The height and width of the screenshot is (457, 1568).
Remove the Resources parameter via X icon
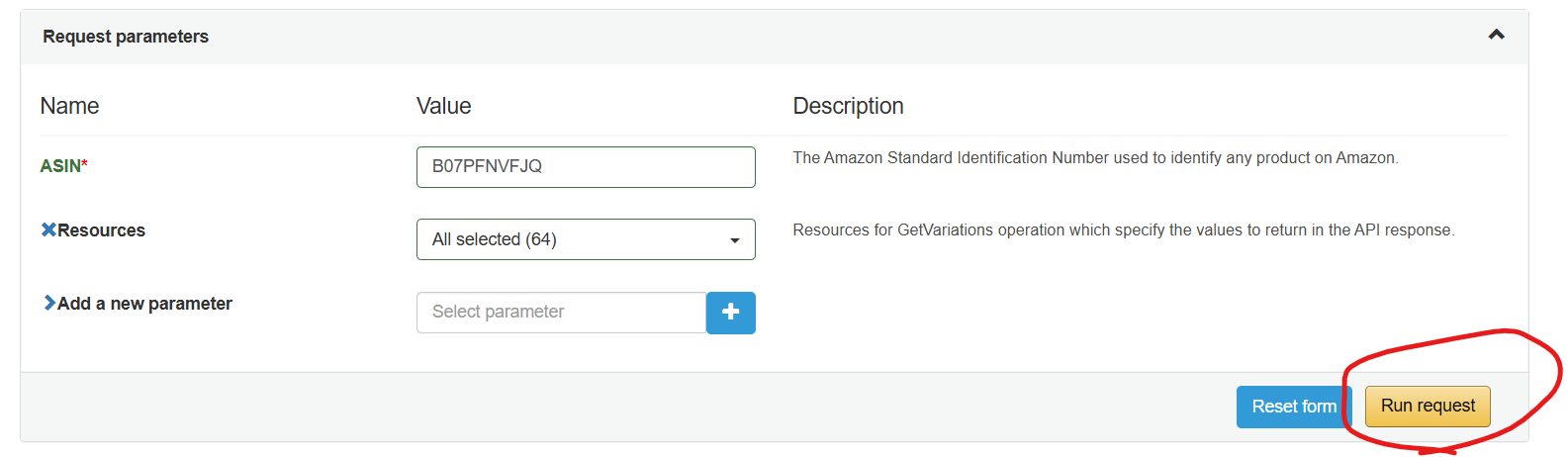click(47, 229)
